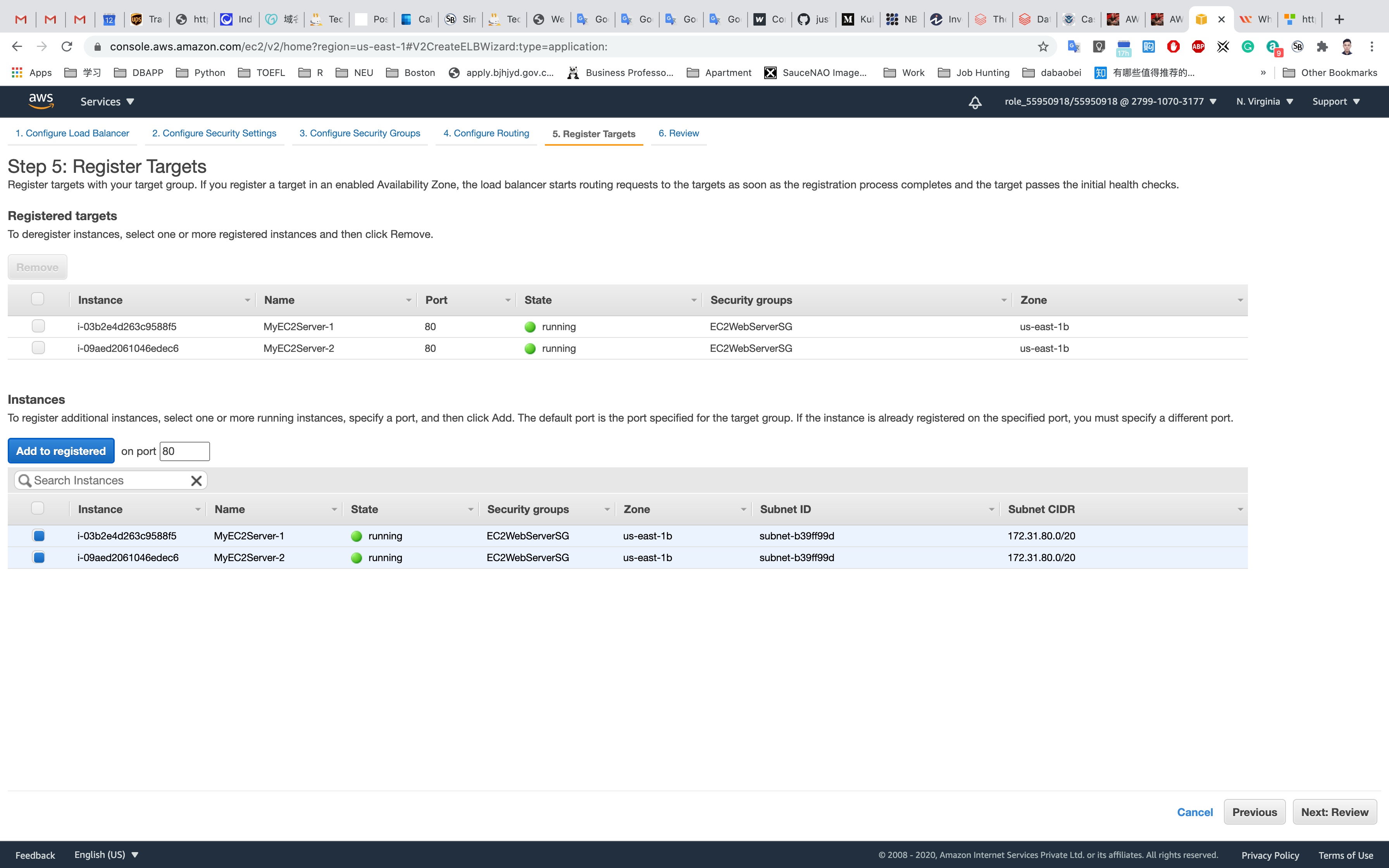
Task: Click the AWS logo home icon
Action: 41,101
